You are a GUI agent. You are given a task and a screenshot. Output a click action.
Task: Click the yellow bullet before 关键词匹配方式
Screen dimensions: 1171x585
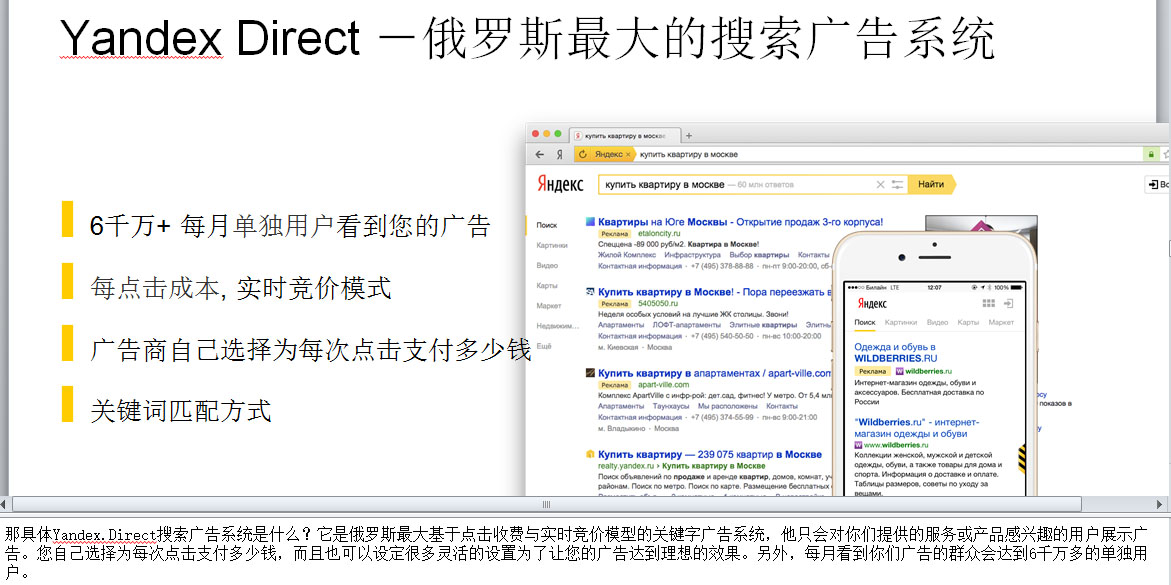67,404
